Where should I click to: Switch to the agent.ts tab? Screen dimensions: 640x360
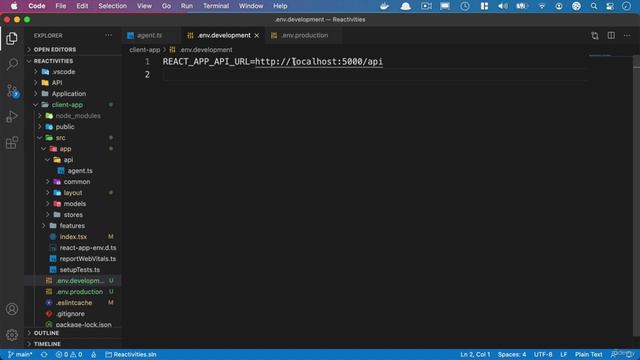[150, 36]
